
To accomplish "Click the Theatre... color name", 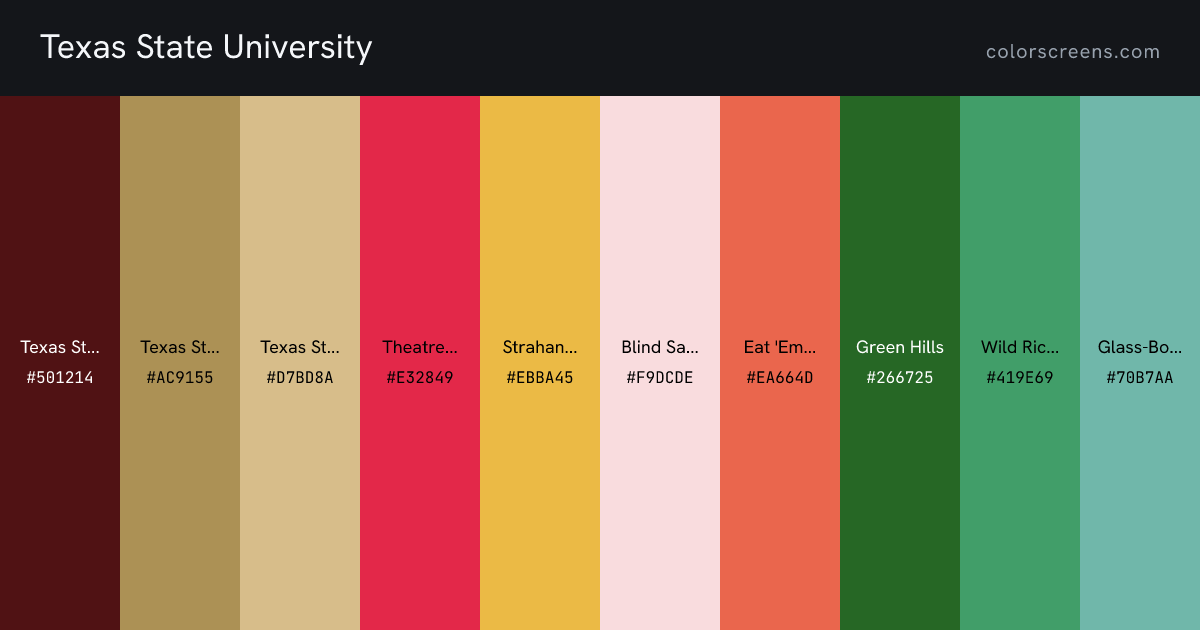I will click(420, 347).
